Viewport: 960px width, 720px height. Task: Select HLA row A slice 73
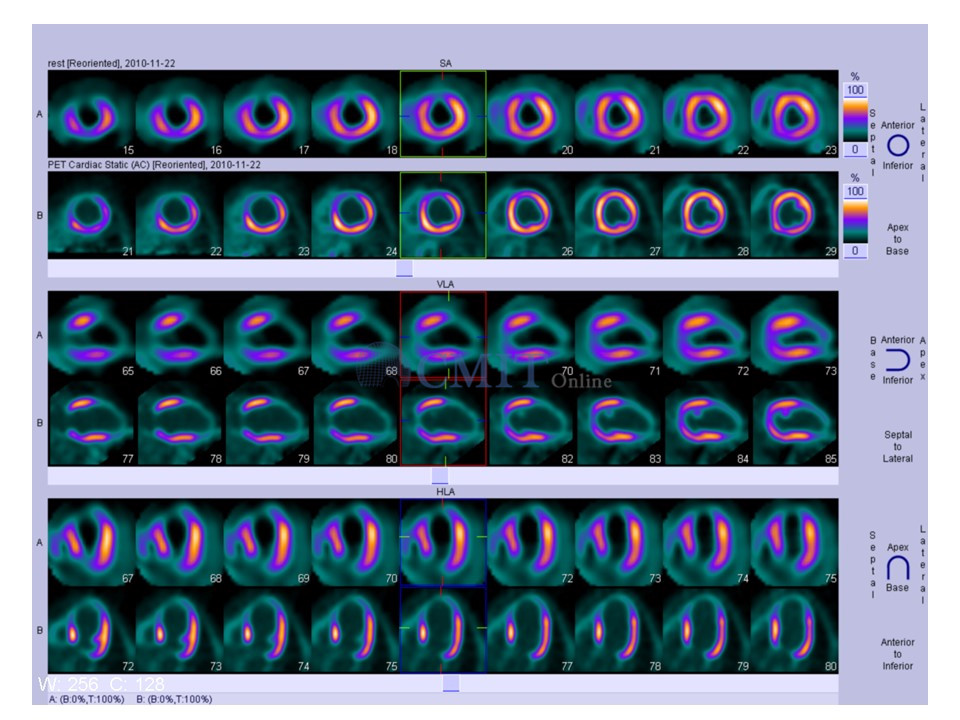pos(619,542)
